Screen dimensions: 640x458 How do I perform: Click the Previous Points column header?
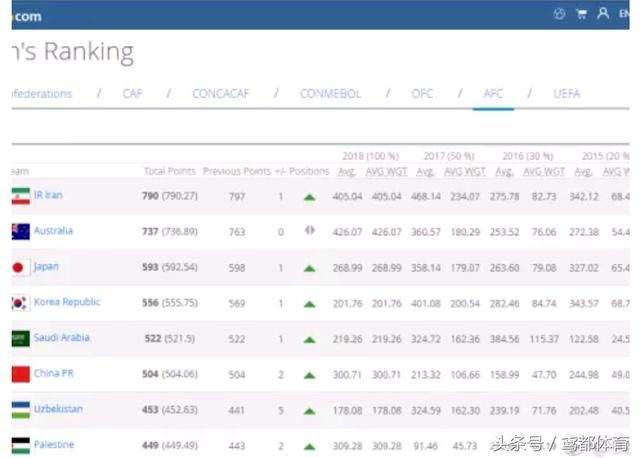(236, 171)
